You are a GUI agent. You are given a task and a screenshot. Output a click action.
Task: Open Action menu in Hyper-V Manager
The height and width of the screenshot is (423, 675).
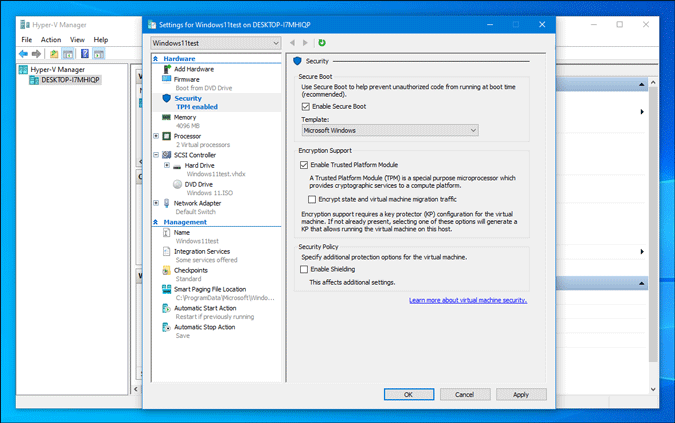tap(51, 40)
